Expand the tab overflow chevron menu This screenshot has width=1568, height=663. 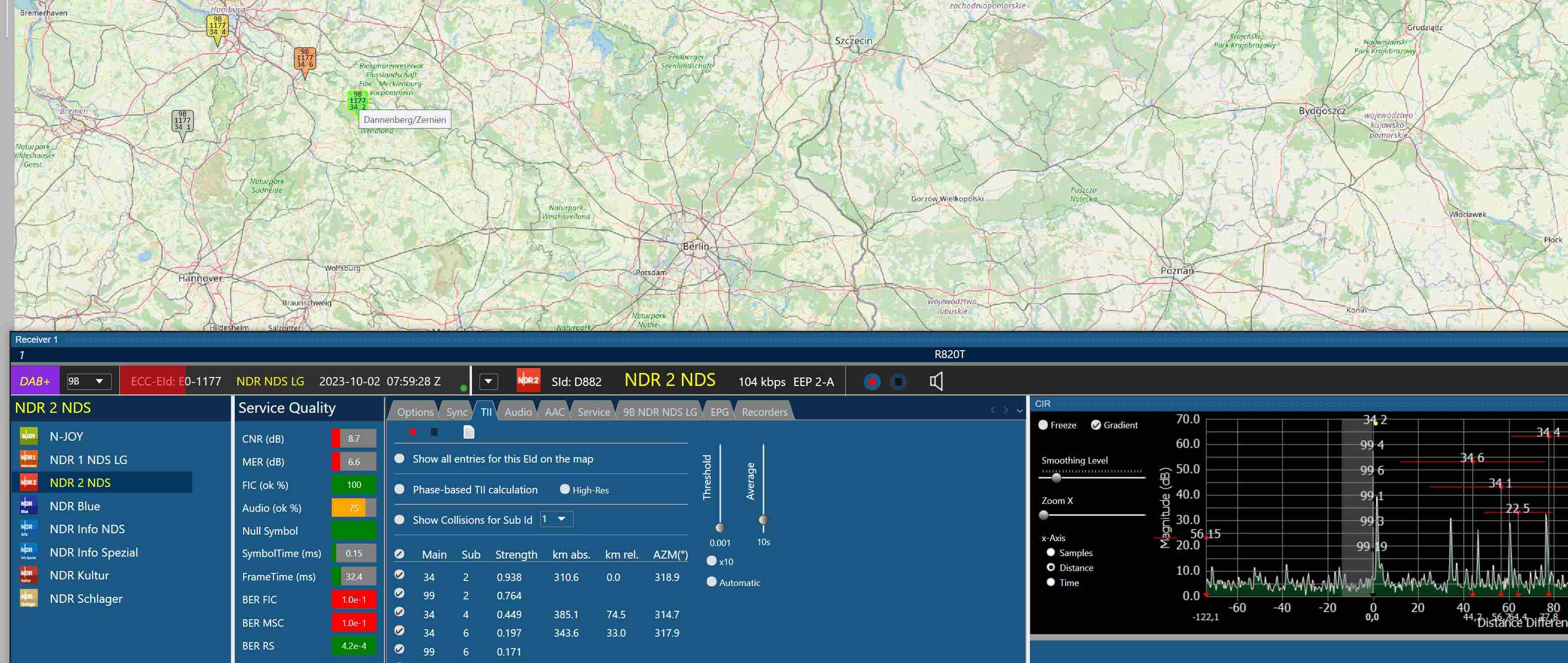(1019, 411)
